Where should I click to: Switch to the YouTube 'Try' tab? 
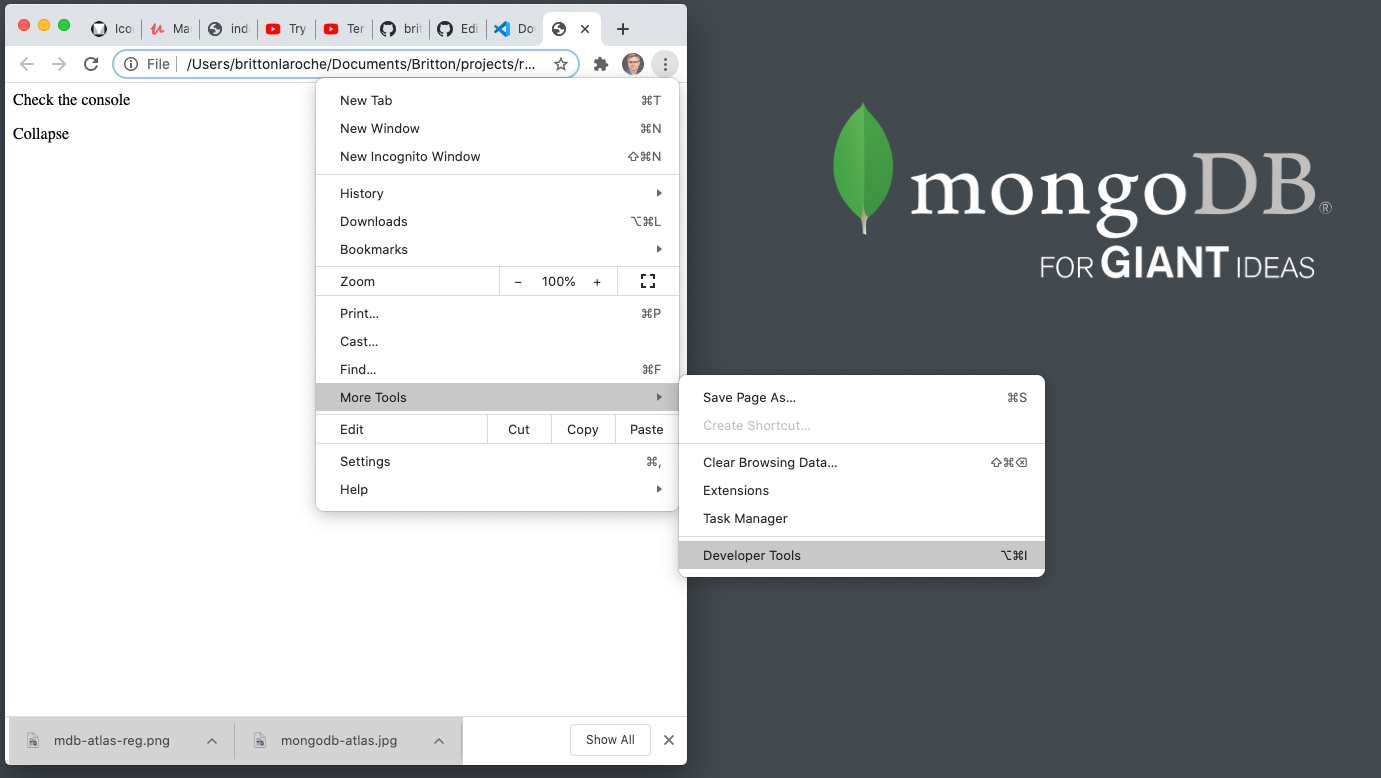click(286, 29)
